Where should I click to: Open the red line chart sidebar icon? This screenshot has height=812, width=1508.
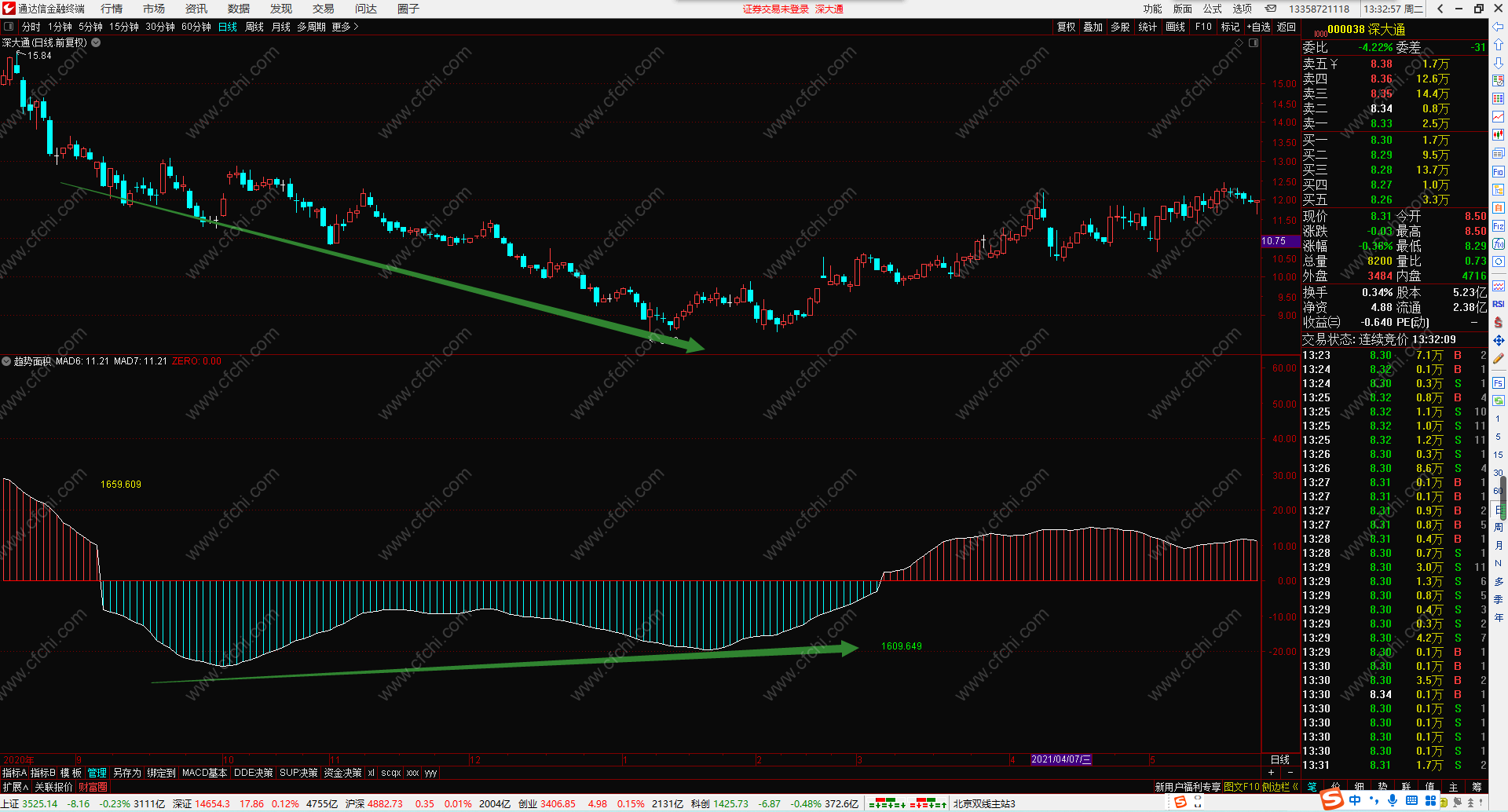(1498, 117)
